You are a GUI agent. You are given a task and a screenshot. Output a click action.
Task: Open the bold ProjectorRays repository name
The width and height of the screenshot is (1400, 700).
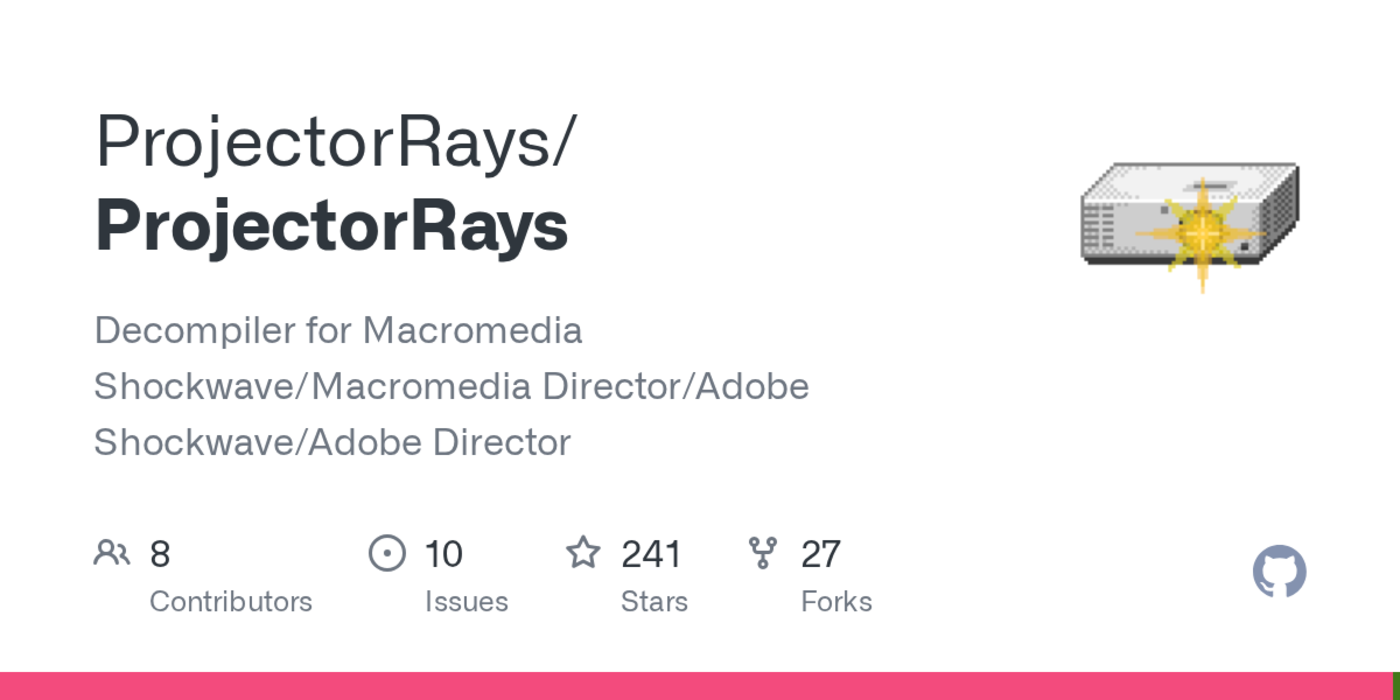(x=332, y=226)
